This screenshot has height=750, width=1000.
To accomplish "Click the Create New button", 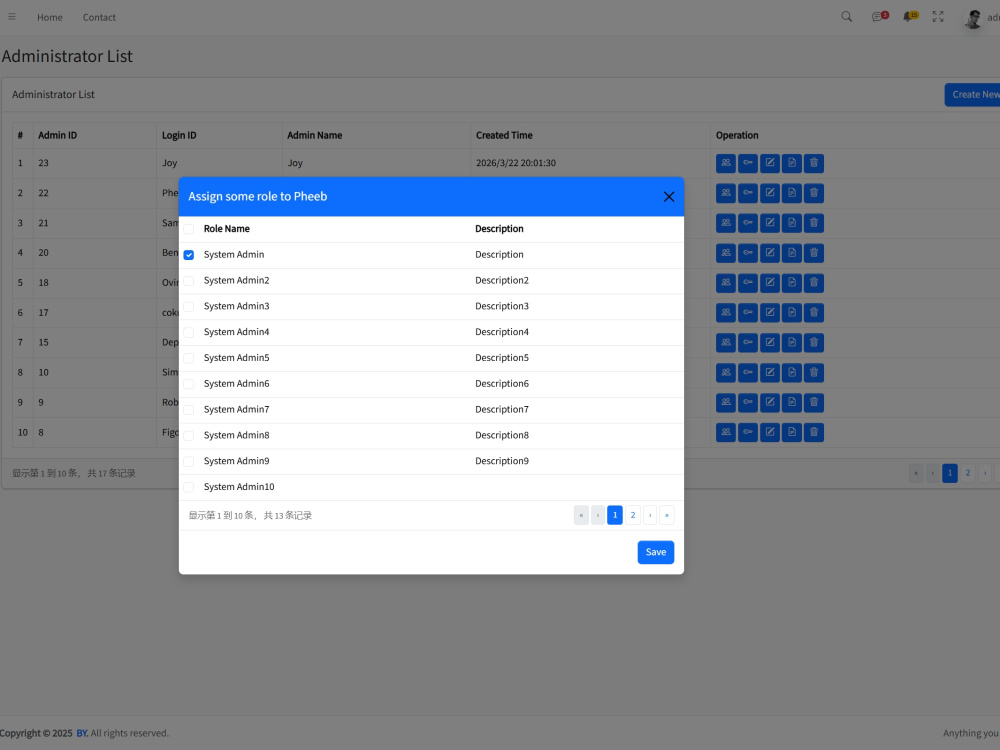I will (x=973, y=94).
